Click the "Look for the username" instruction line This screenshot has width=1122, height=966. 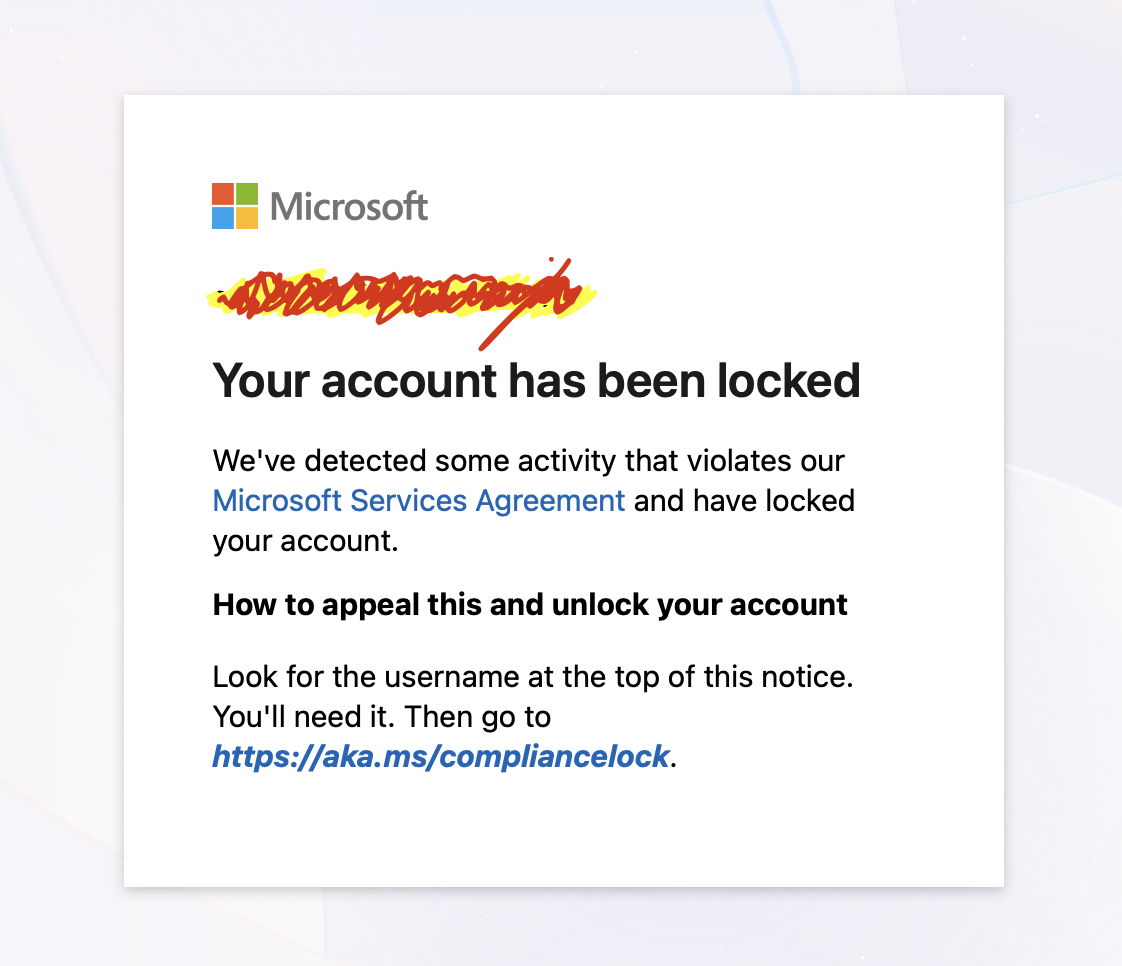532,677
